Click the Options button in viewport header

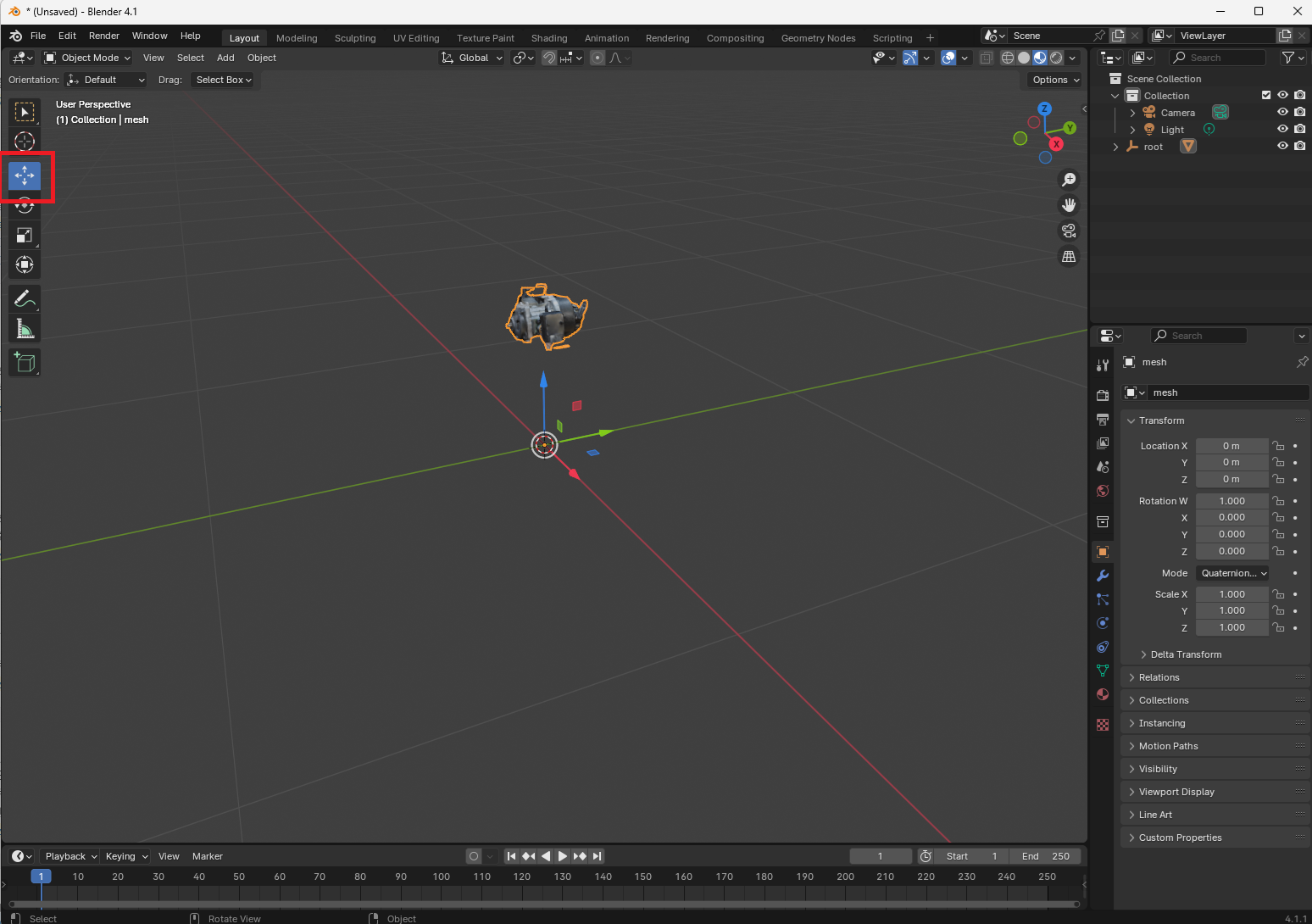click(x=1055, y=80)
